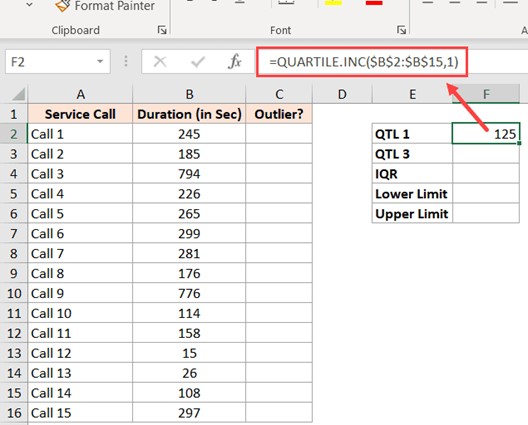Select cell F2 showing 125

tap(486, 134)
